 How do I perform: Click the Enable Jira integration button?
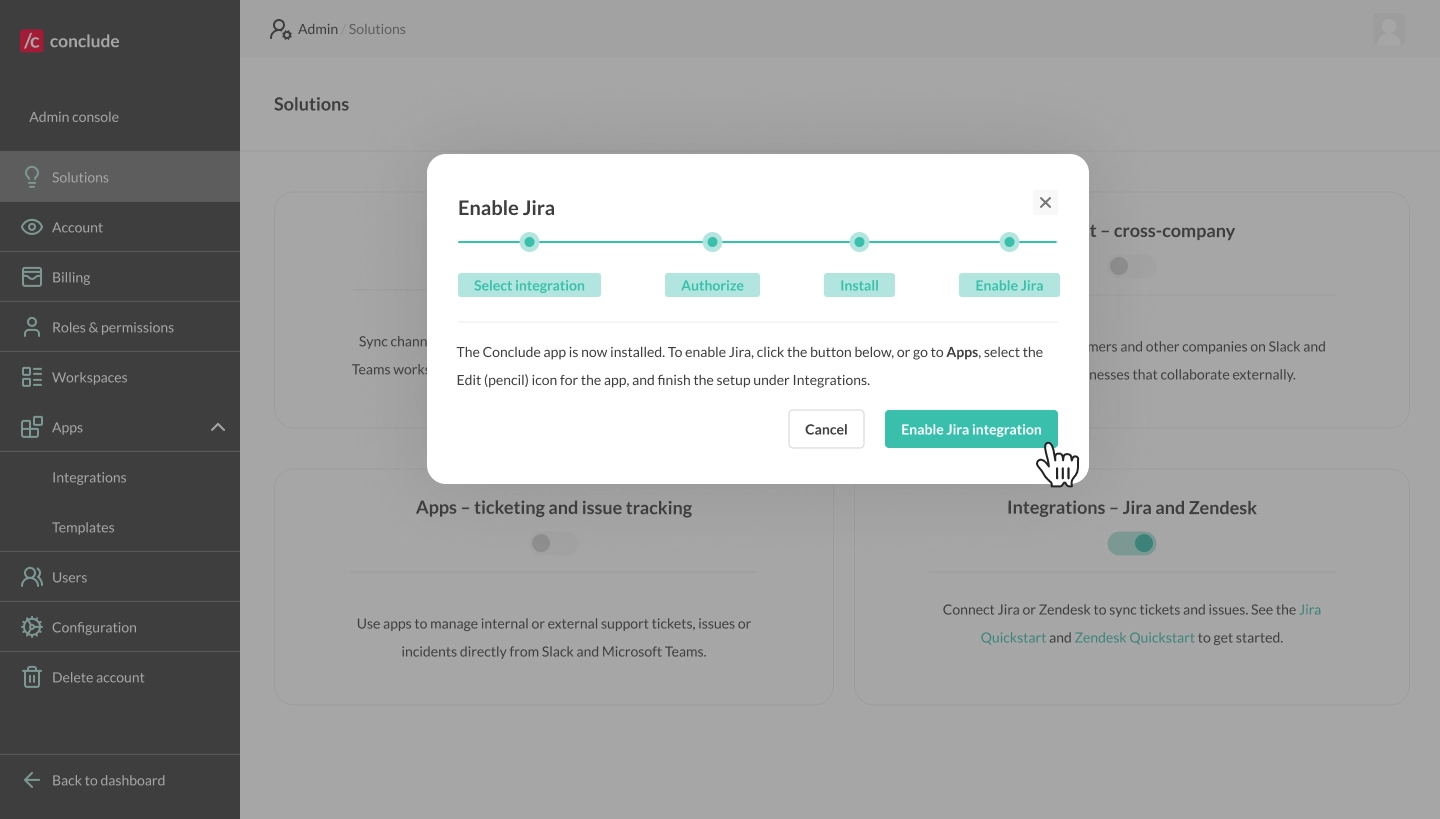pos(971,429)
